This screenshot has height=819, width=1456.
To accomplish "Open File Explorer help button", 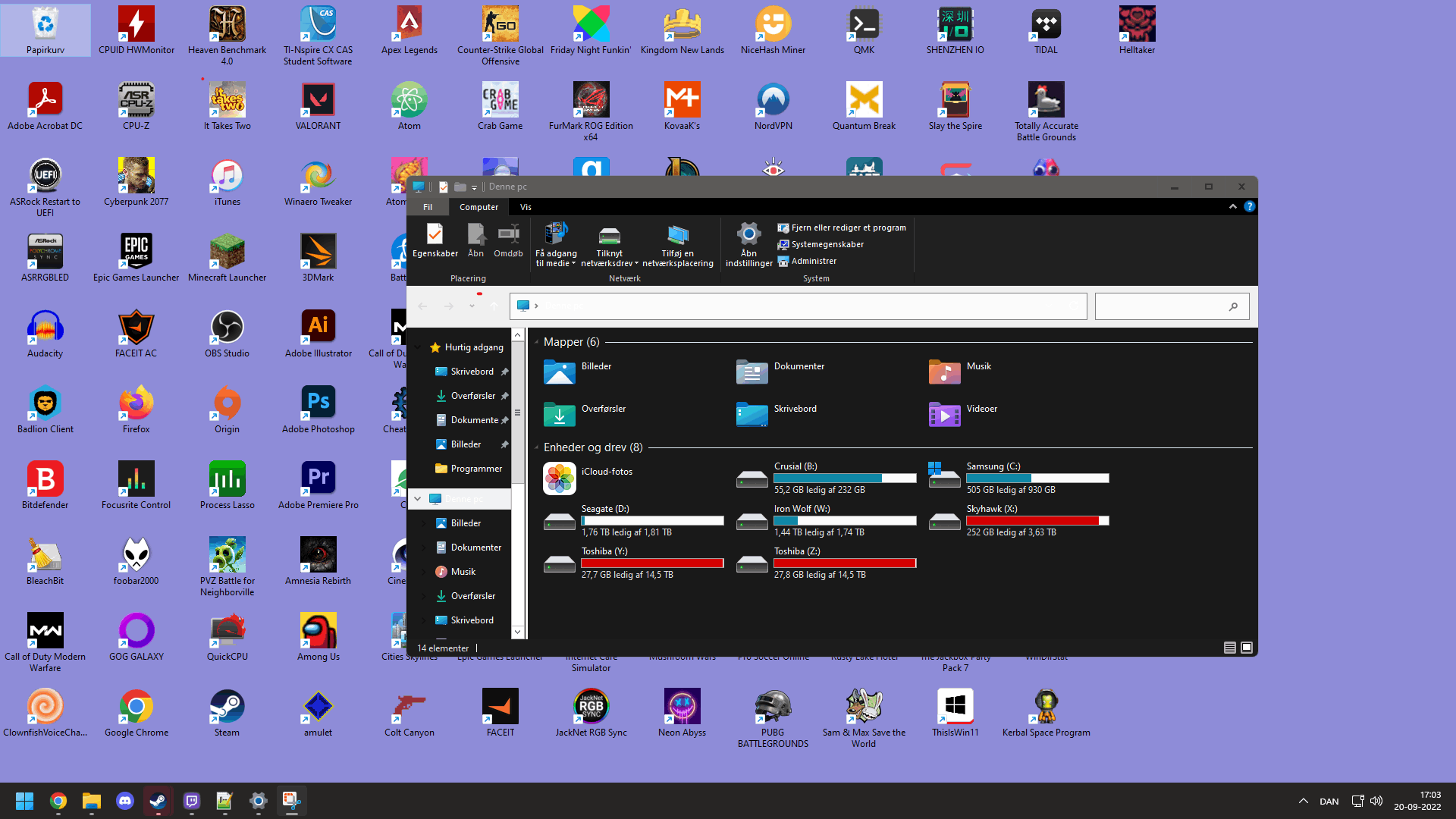I will point(1249,206).
